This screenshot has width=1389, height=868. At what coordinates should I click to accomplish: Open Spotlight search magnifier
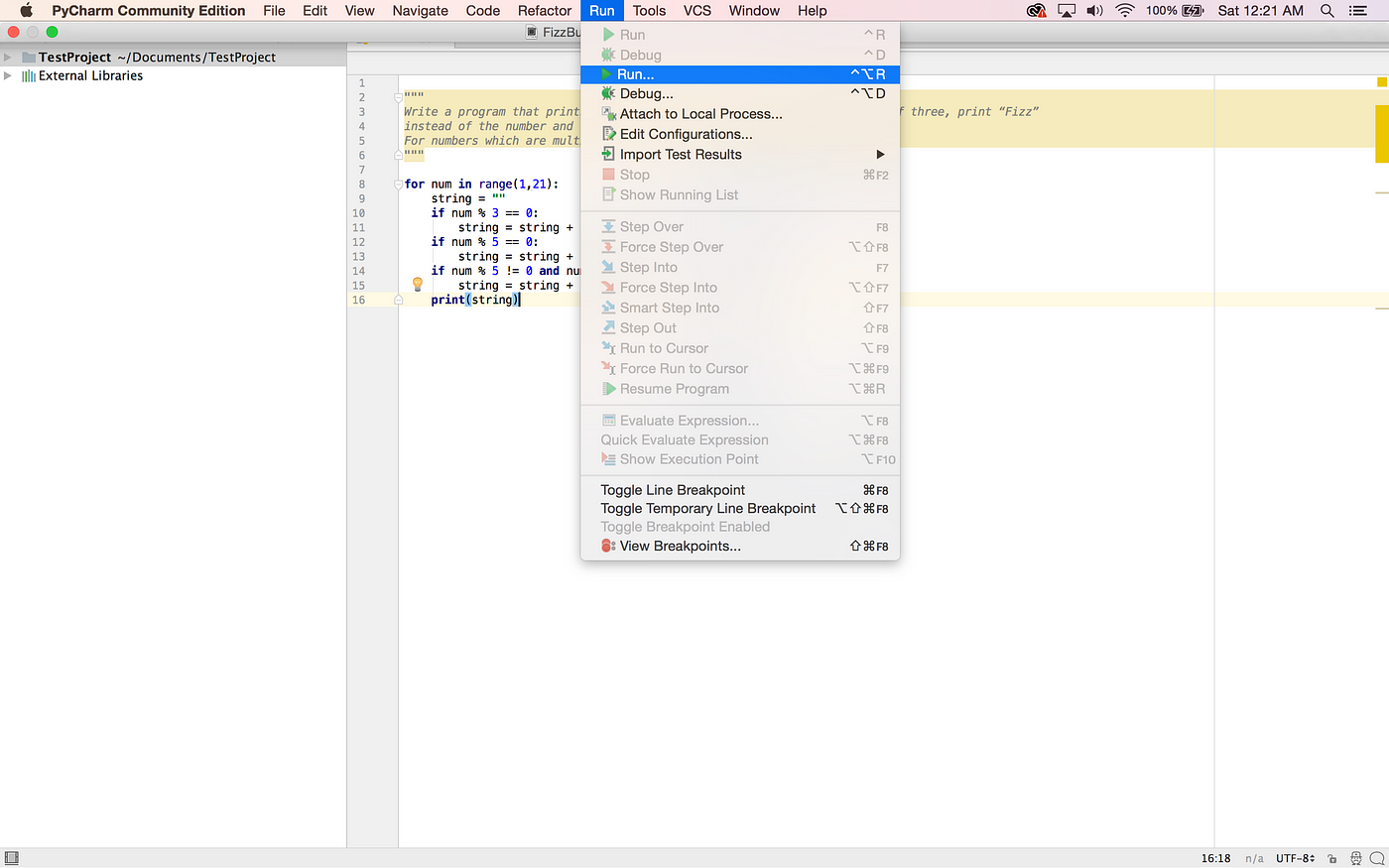pos(1326,10)
